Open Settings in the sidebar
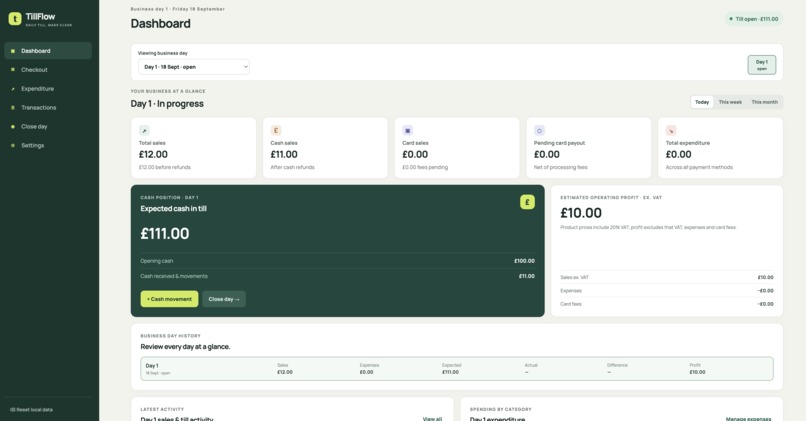 tap(48, 145)
